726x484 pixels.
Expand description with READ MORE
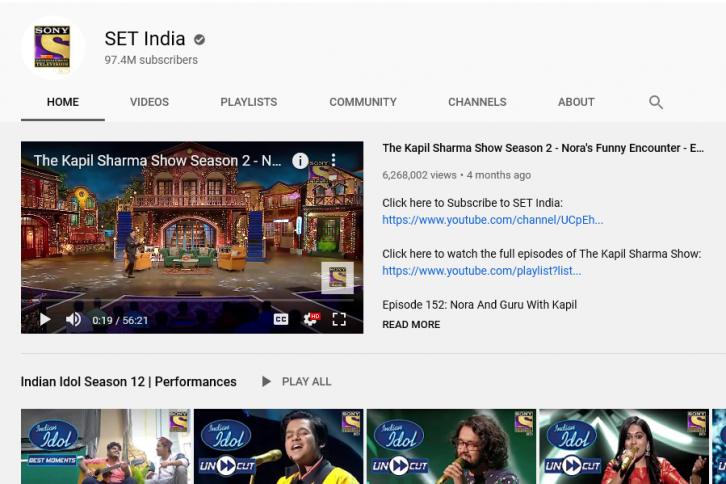[x=411, y=325]
